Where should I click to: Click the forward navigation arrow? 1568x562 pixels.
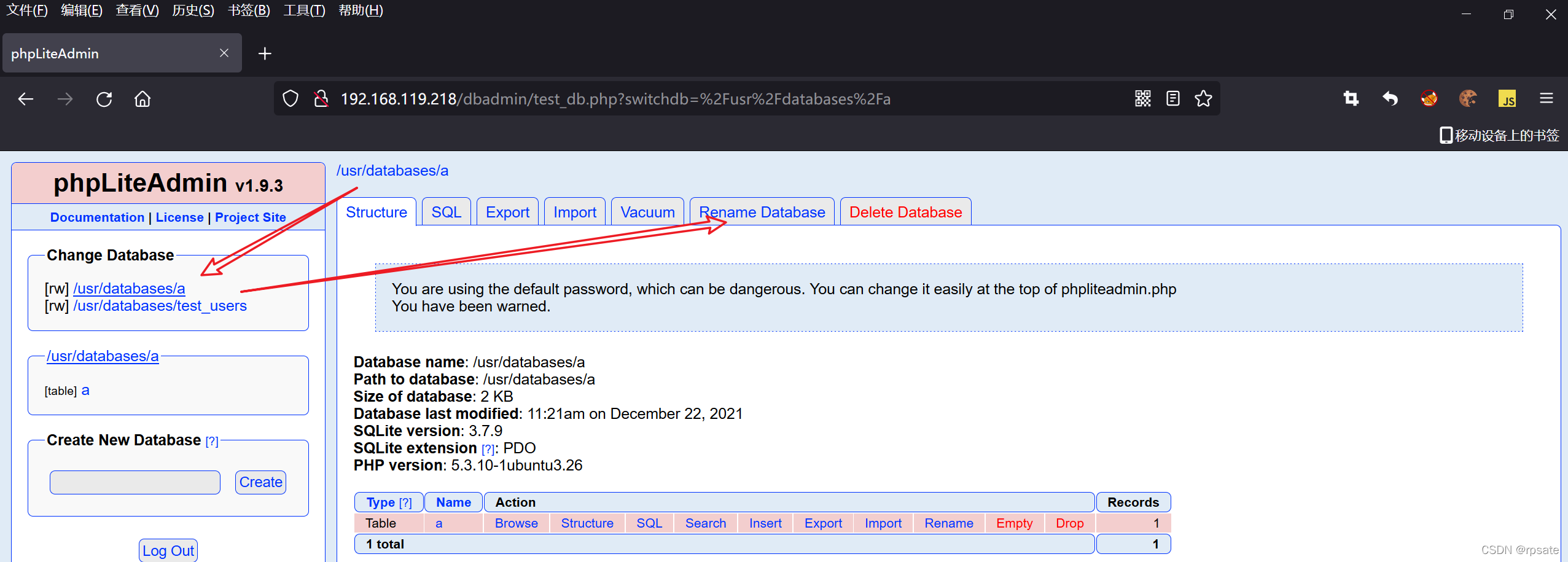[x=65, y=99]
